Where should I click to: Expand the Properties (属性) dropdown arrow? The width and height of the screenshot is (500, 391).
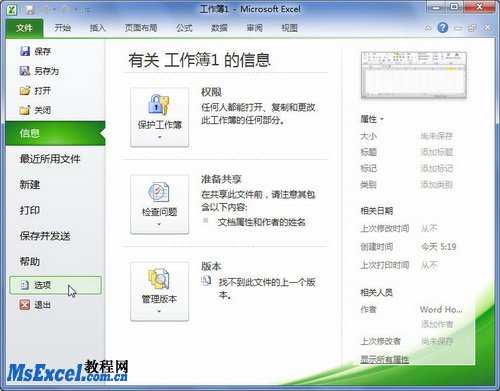pos(382,119)
